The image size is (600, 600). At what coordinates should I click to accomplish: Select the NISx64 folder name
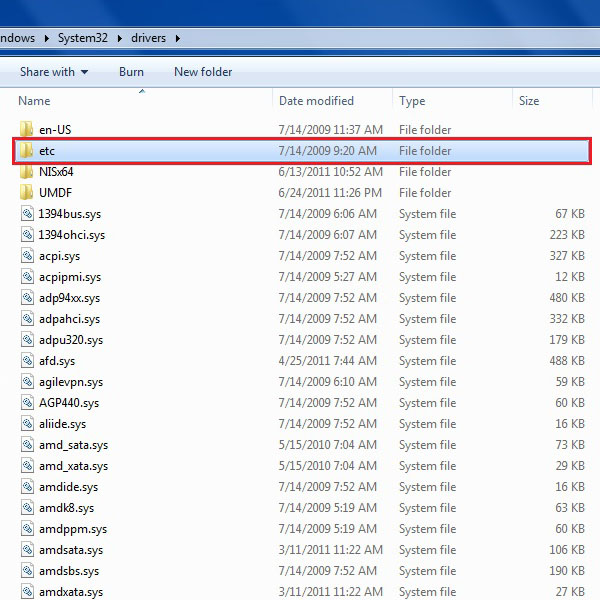pos(56,171)
